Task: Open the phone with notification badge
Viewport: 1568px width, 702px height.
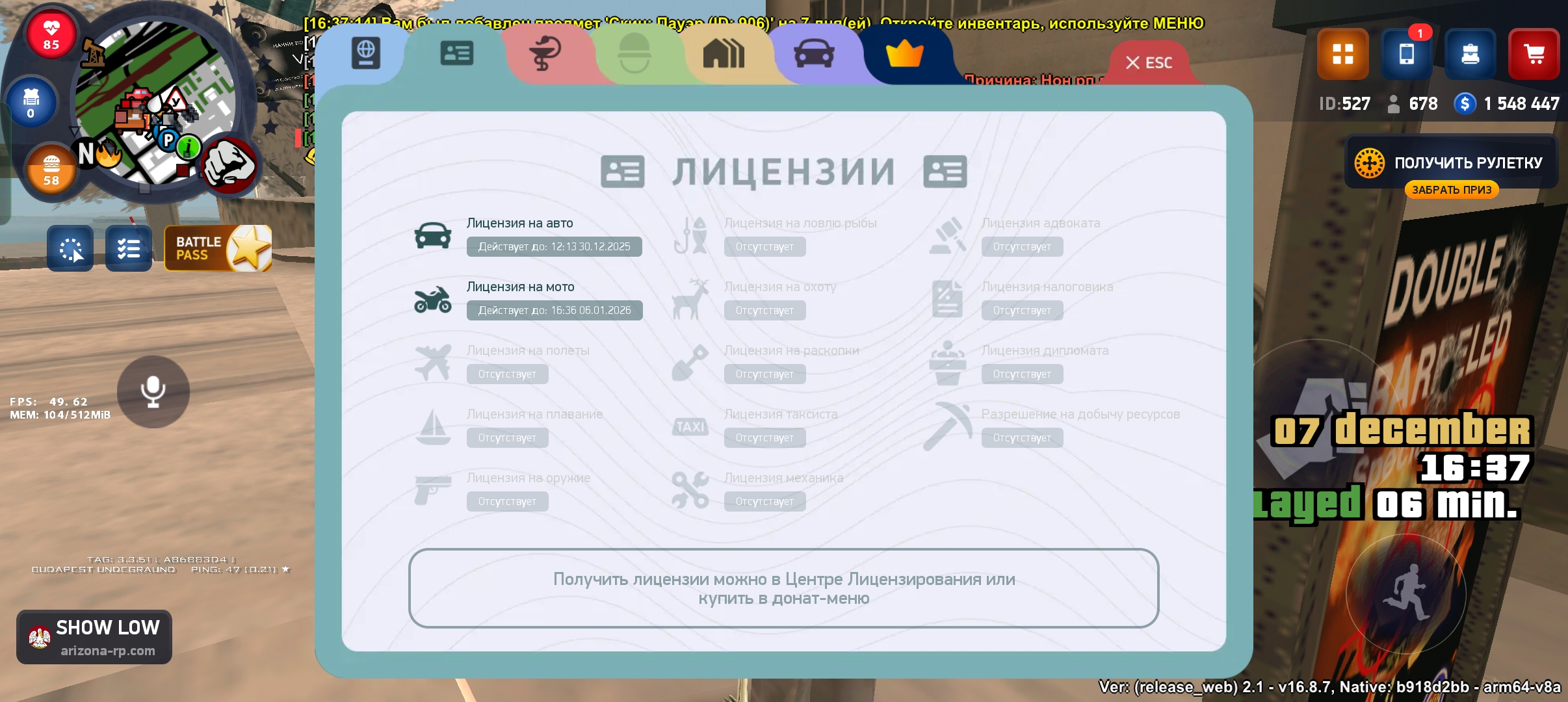Action: (1406, 54)
